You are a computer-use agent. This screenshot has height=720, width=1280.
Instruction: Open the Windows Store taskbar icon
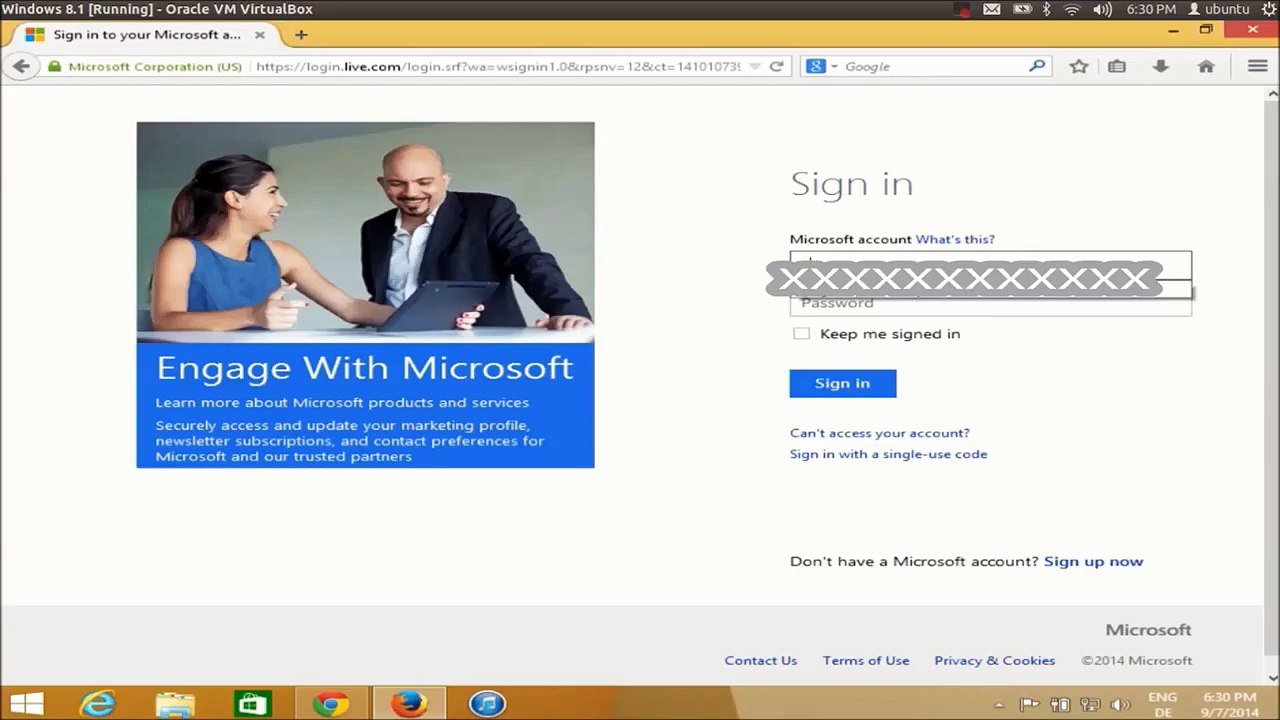(252, 704)
